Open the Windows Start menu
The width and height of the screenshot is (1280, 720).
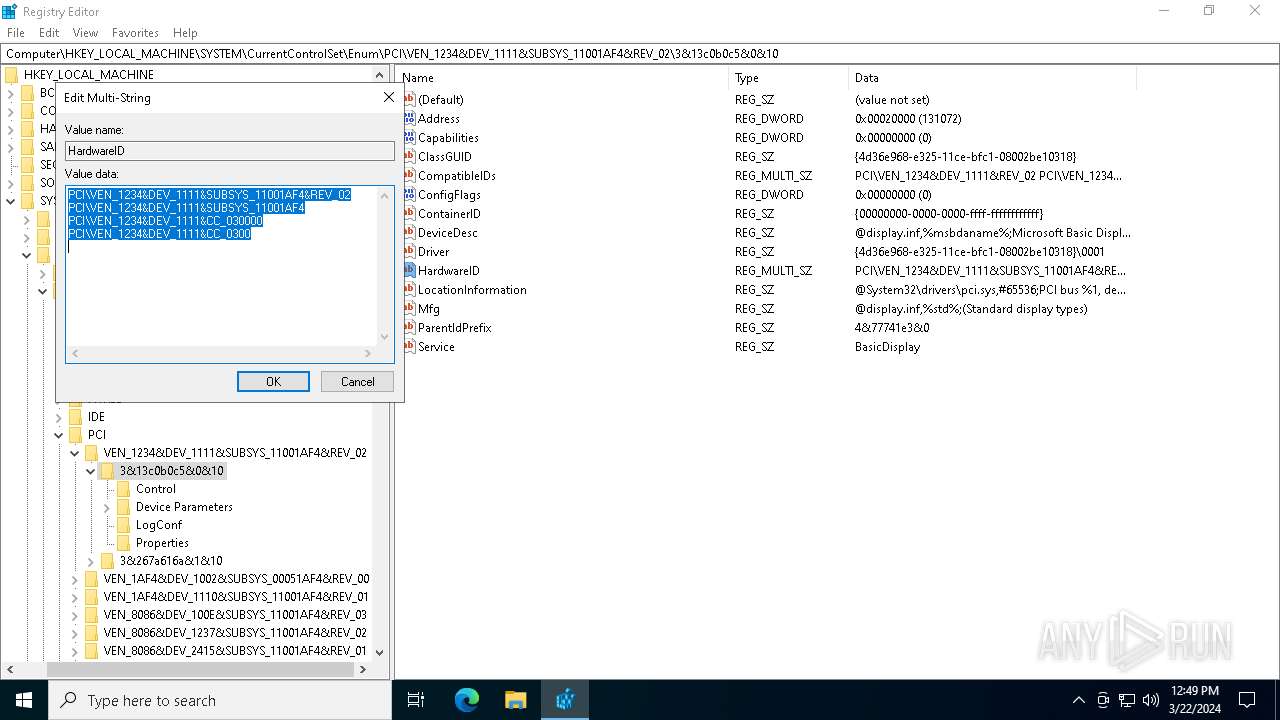click(24, 700)
